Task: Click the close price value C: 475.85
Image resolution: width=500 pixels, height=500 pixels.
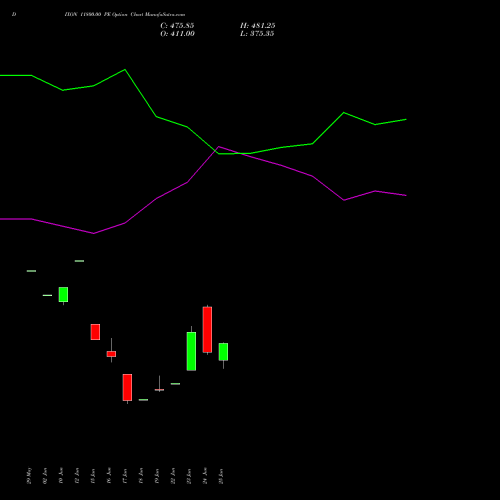Action: coord(177,26)
